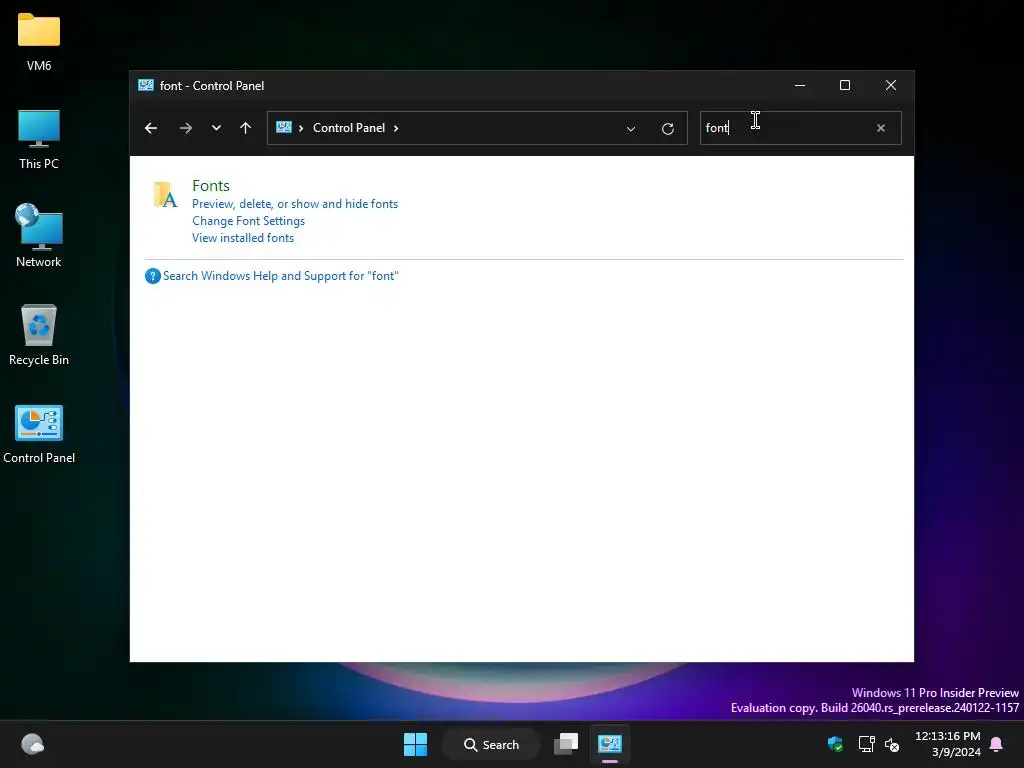Open recent locations dropdown arrow
The height and width of the screenshot is (768, 1024).
(x=216, y=128)
